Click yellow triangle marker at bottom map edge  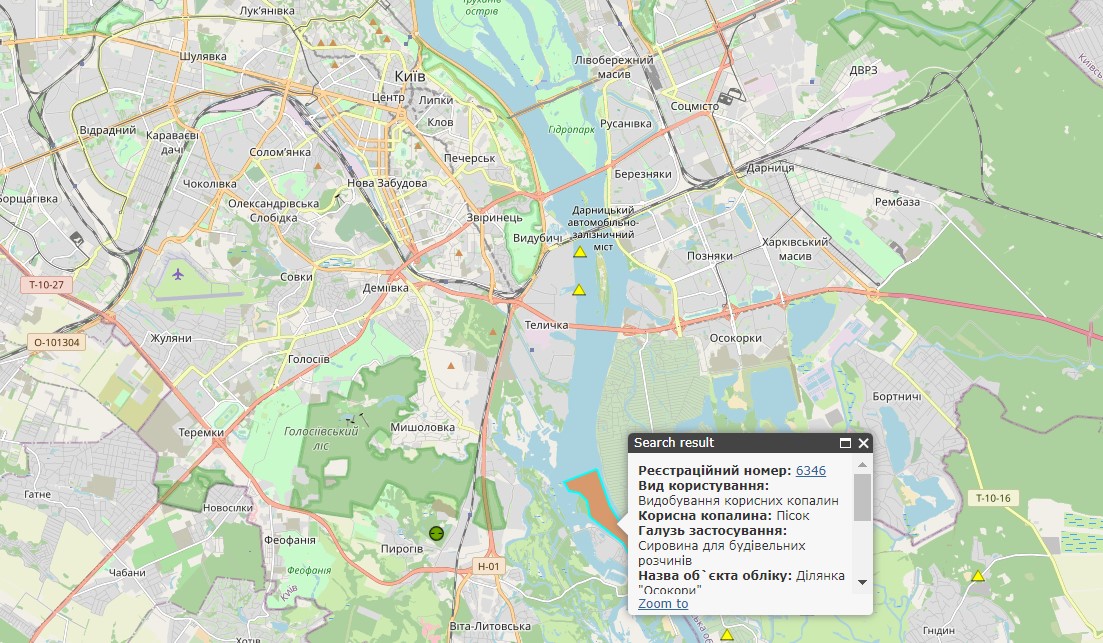727,634
